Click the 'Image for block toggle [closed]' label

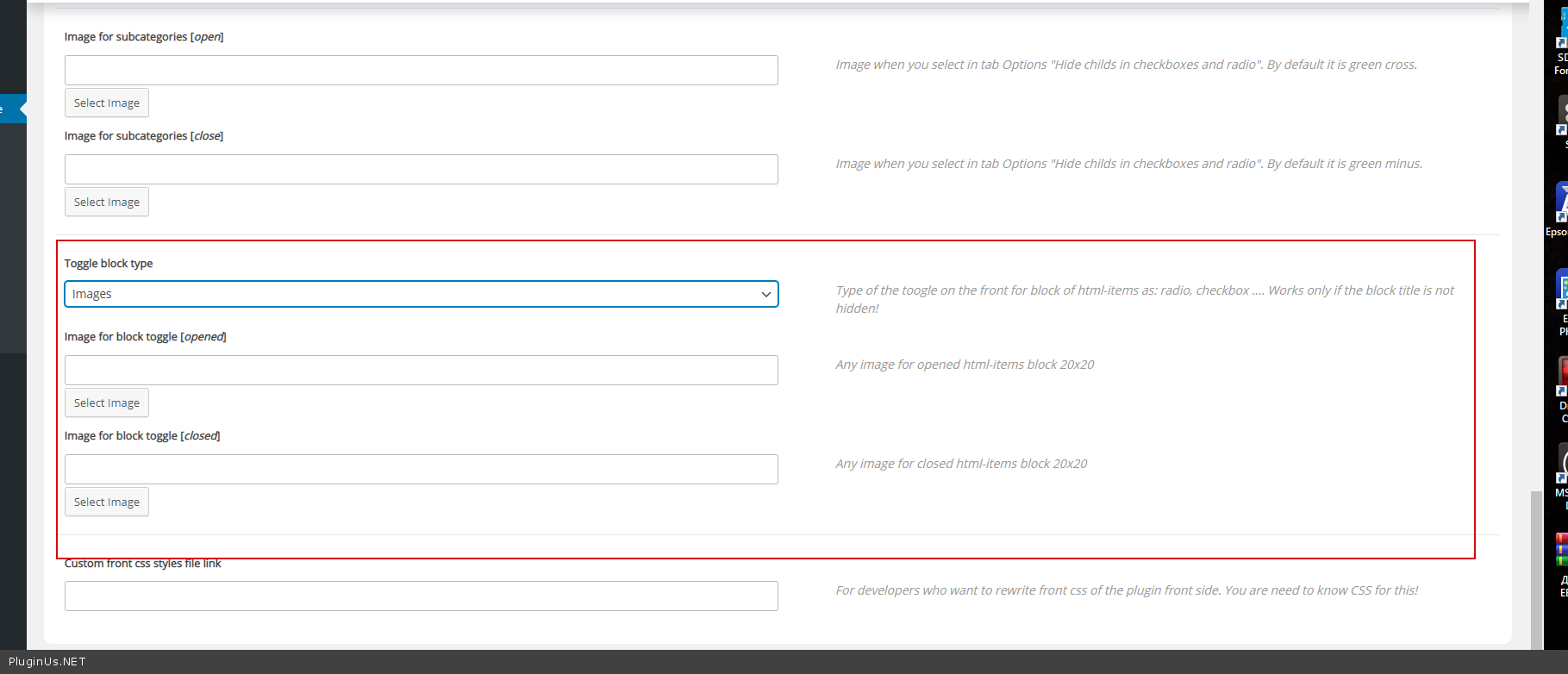pos(142,436)
